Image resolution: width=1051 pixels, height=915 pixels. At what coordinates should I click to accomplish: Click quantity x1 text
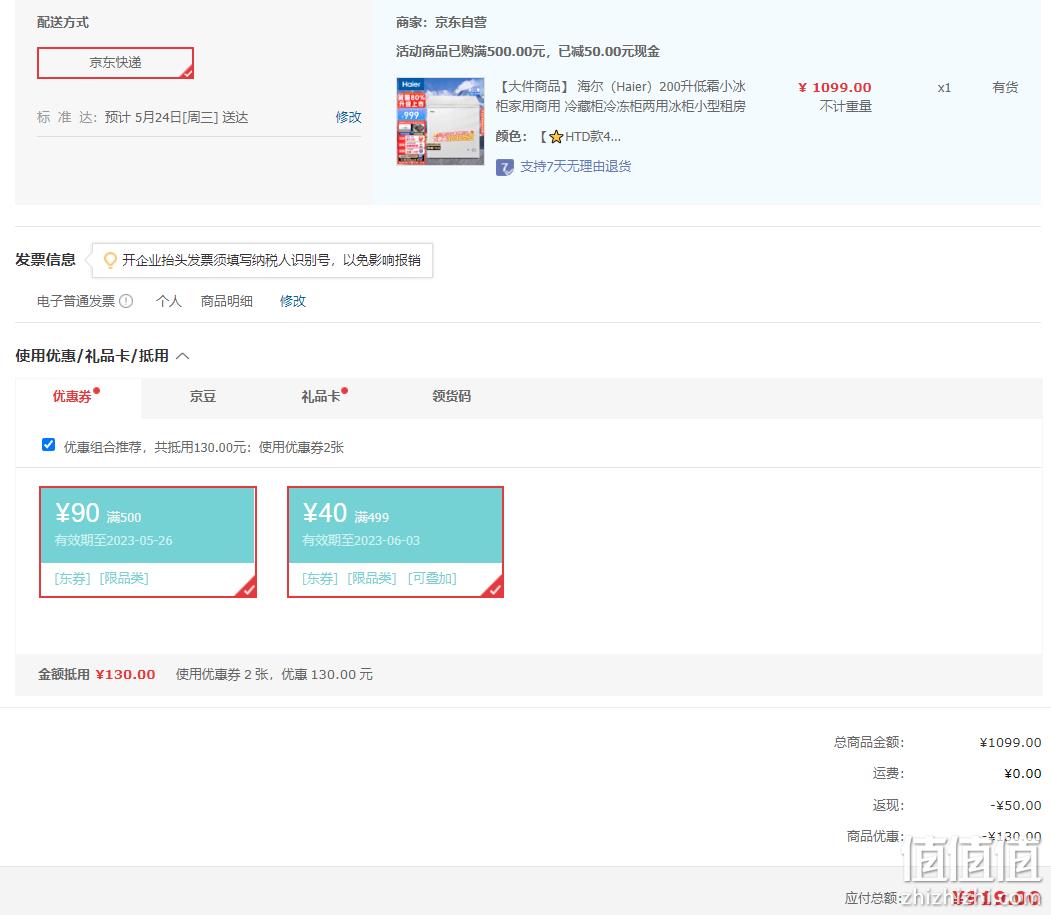[x=944, y=88]
